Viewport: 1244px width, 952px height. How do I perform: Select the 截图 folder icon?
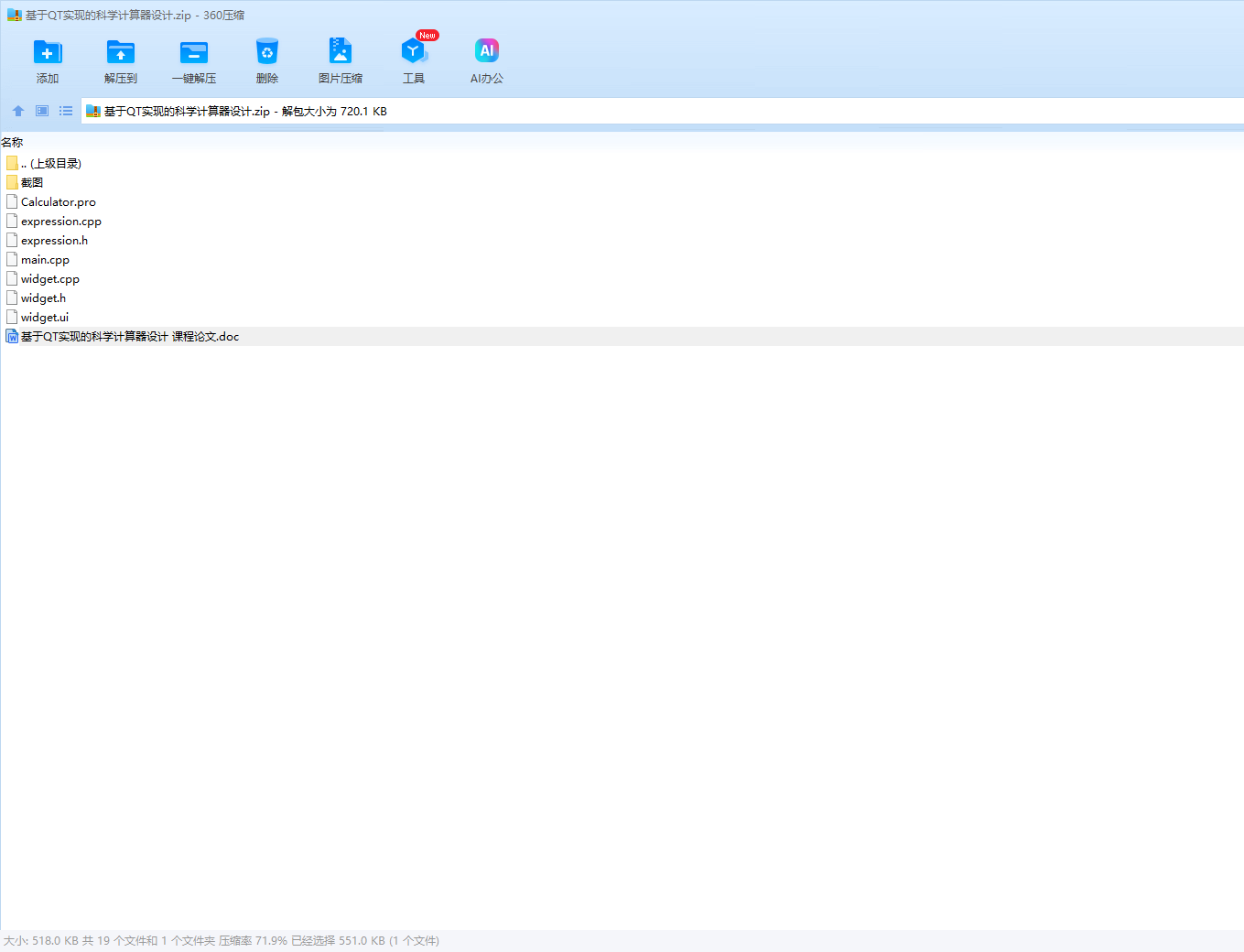[x=12, y=182]
